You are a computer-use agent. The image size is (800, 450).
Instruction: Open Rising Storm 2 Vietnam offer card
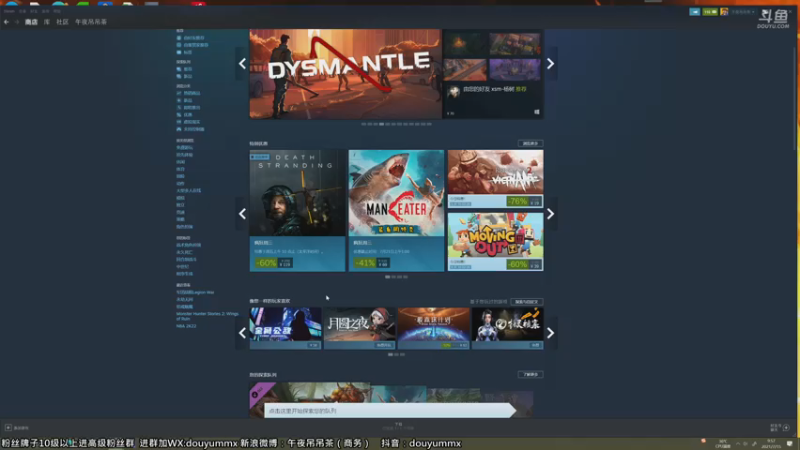point(495,179)
